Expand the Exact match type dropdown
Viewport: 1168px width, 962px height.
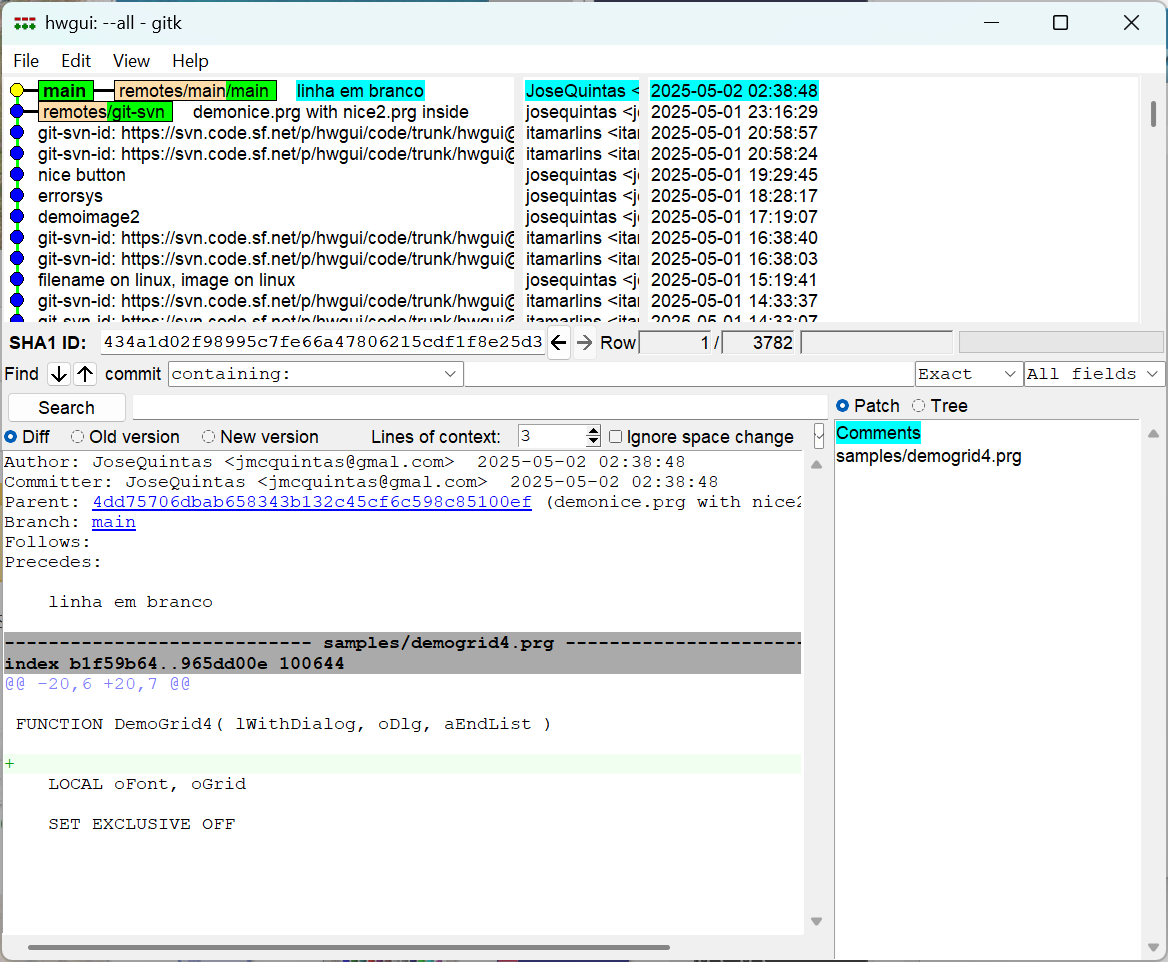coord(968,374)
